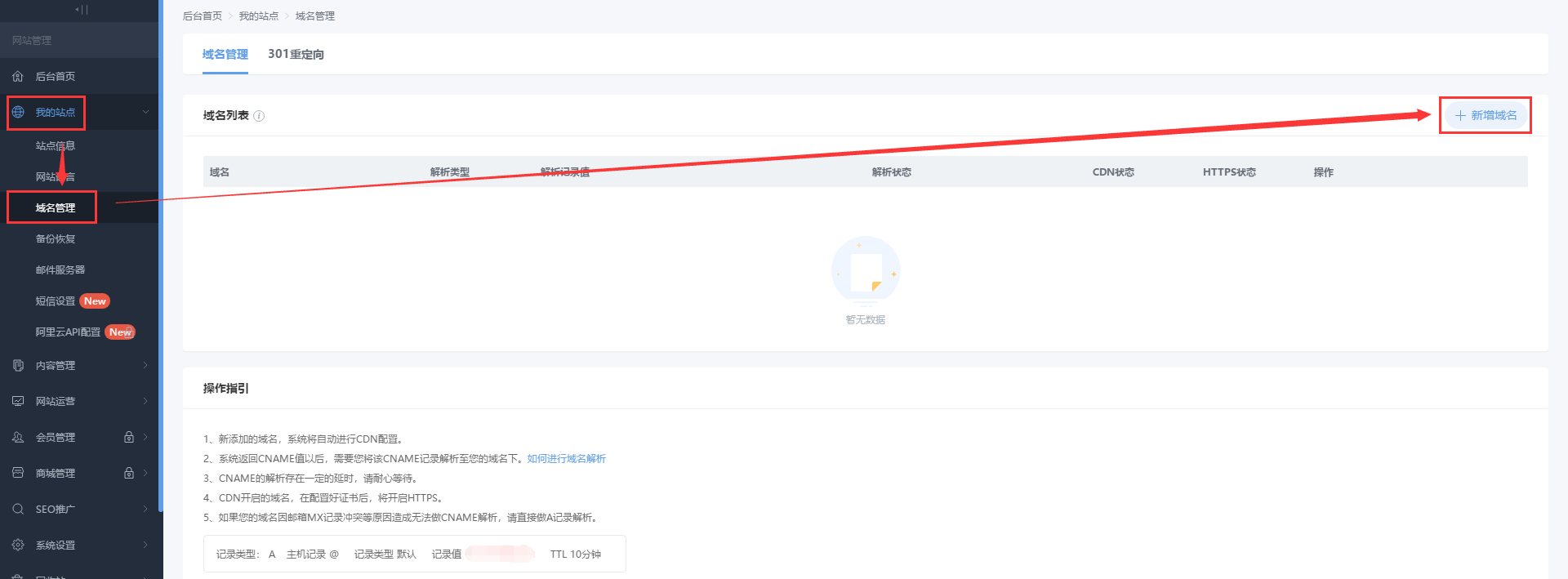Screen dimensions: 1568x579
Task: Click the 内容管理 document icon
Action: 18,365
